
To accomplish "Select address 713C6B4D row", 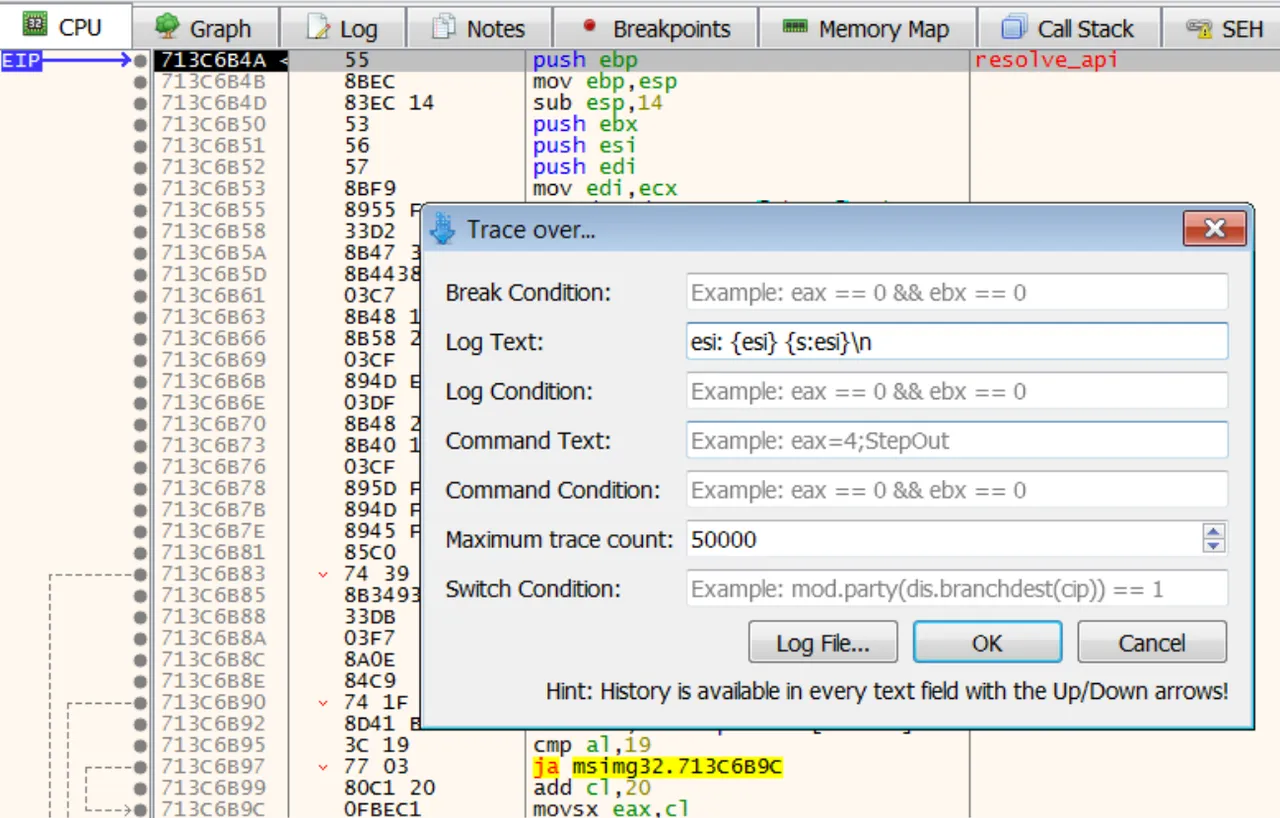I will coord(213,103).
